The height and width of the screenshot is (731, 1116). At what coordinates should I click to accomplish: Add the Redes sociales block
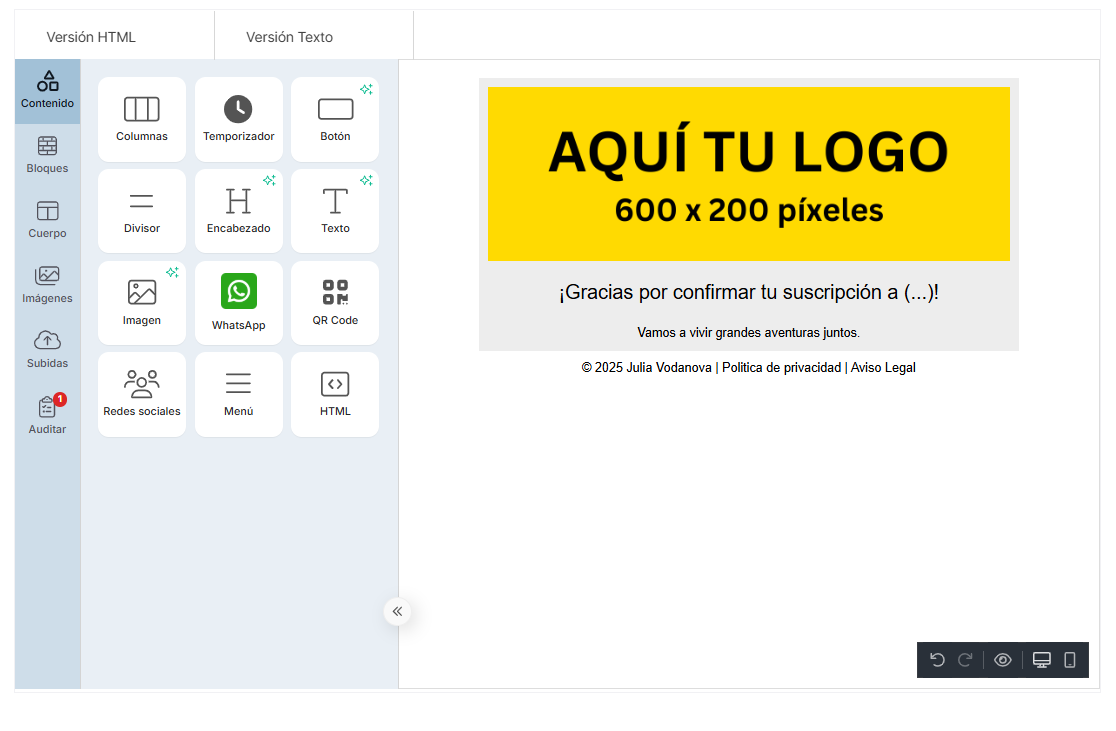coord(142,394)
